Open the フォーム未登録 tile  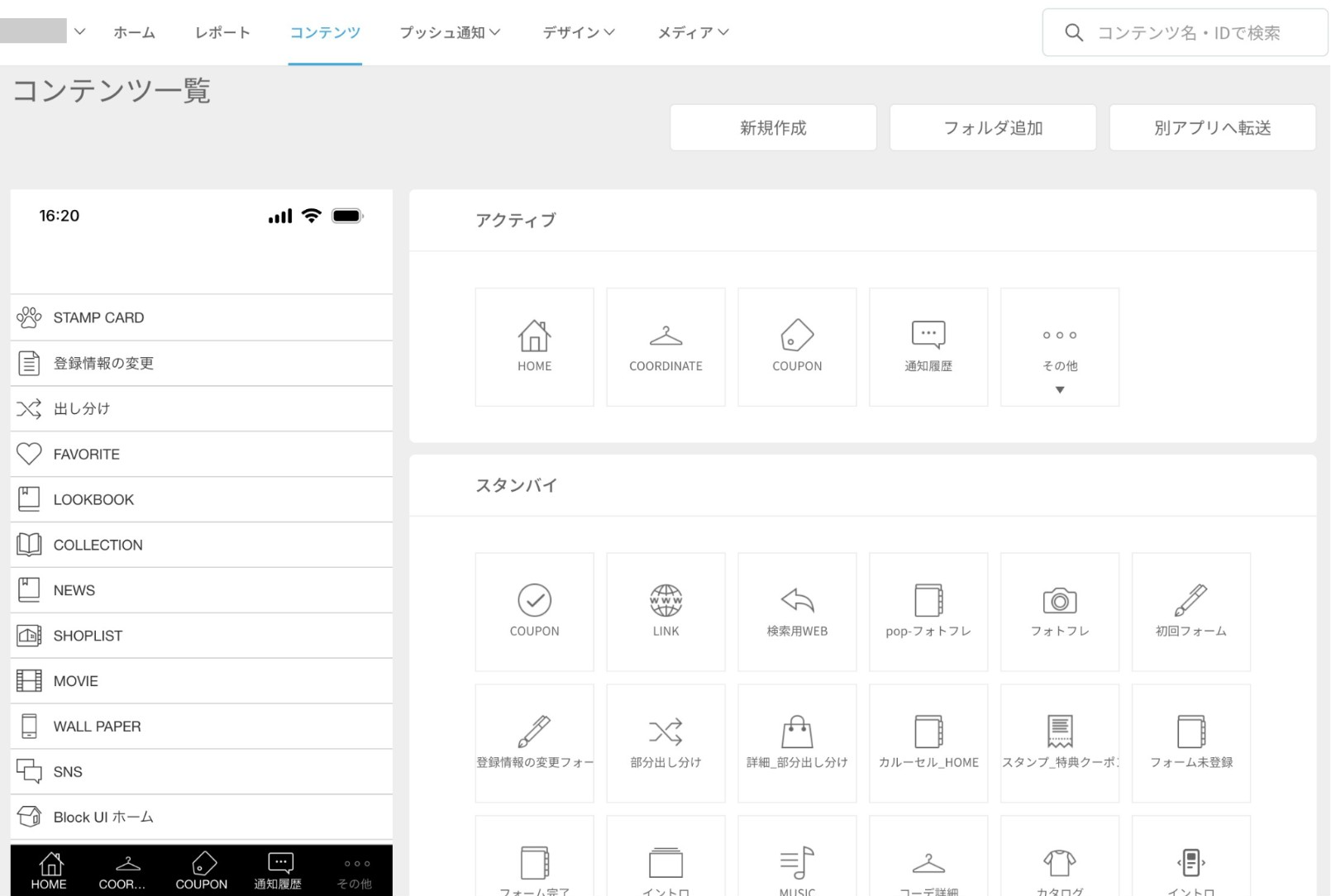1191,743
